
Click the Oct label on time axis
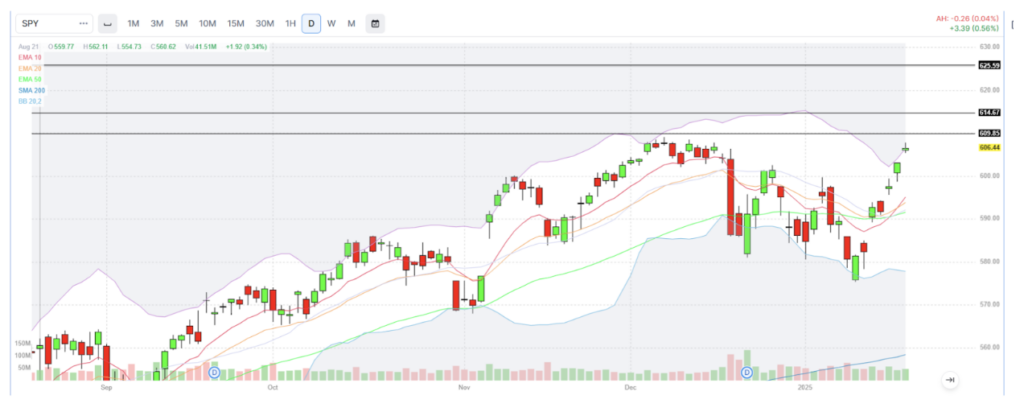(272, 388)
